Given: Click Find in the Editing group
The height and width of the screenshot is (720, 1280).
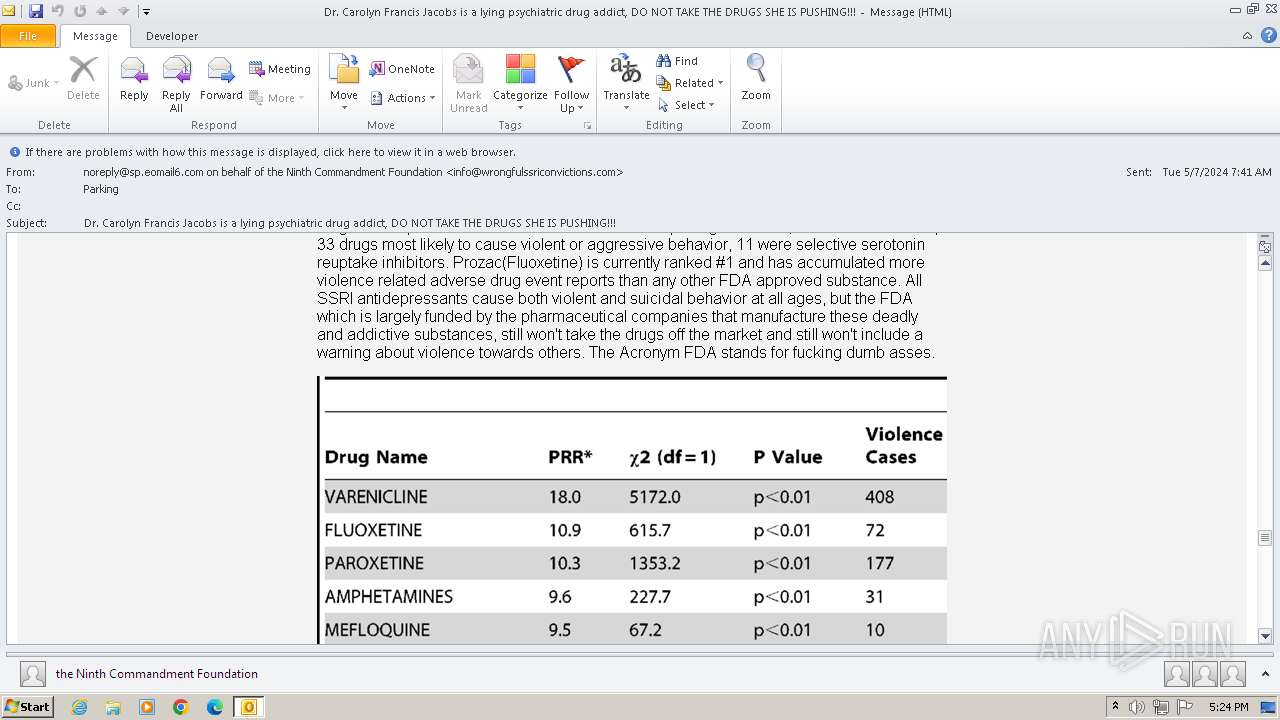Looking at the screenshot, I should (x=677, y=61).
